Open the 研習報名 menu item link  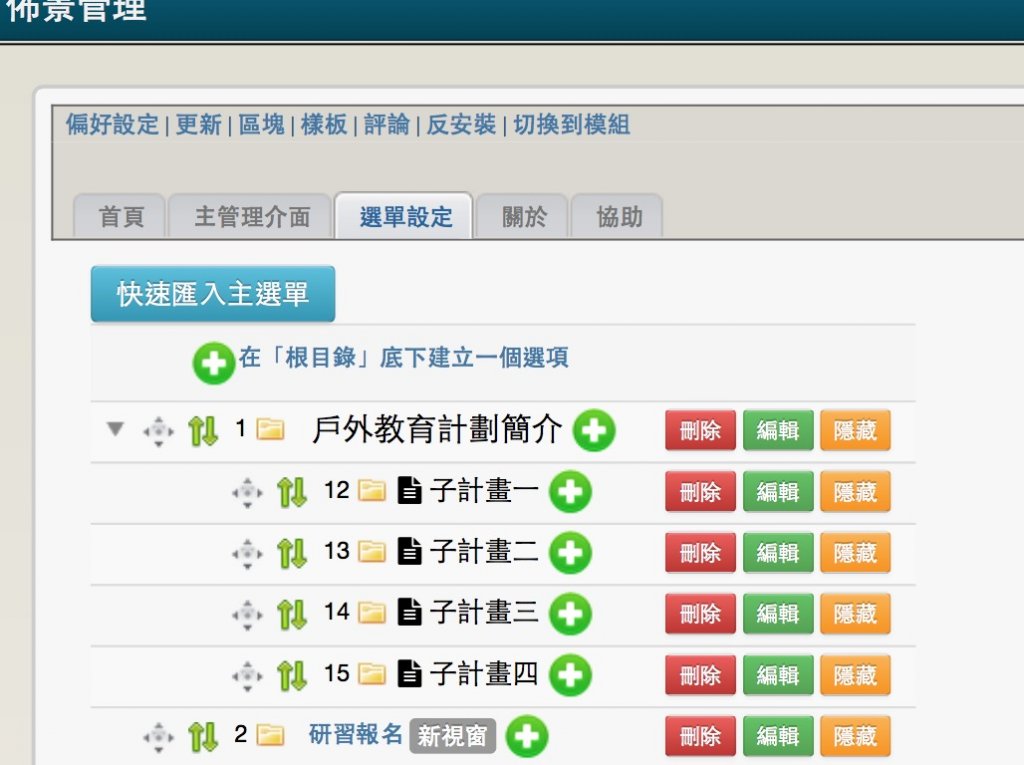pyautogui.click(x=355, y=736)
